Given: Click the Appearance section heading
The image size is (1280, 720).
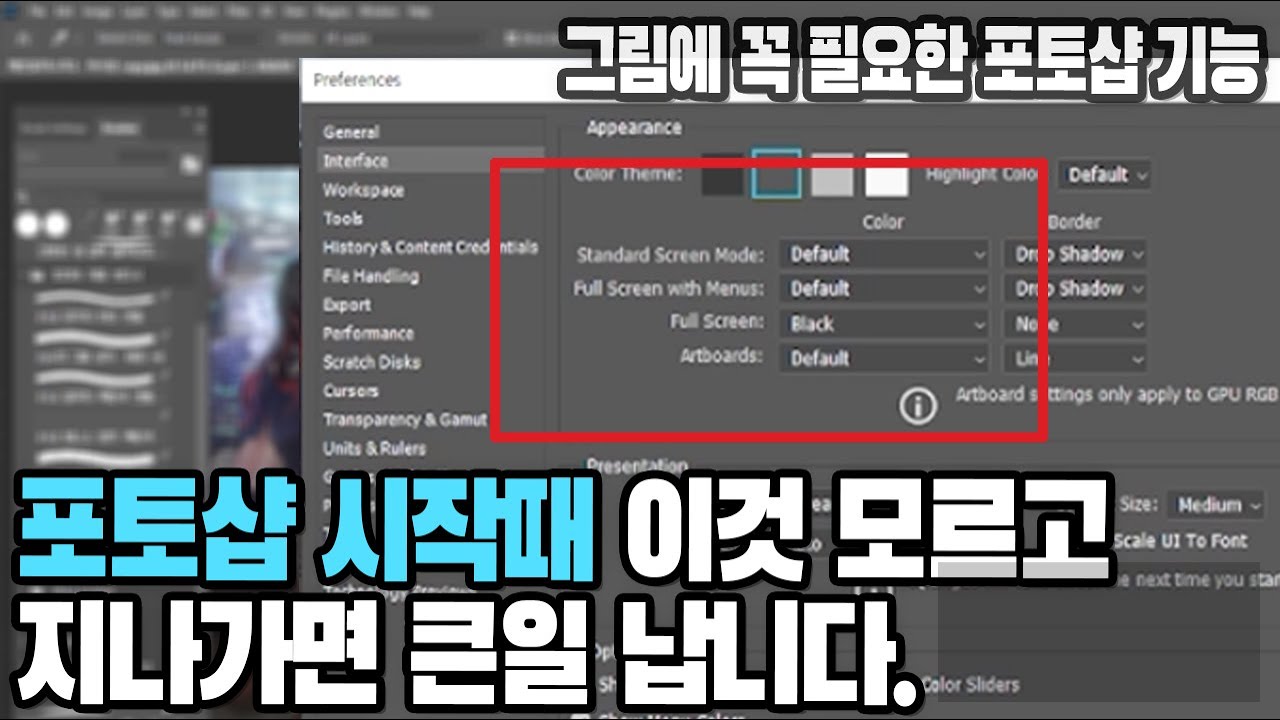Looking at the screenshot, I should (634, 128).
